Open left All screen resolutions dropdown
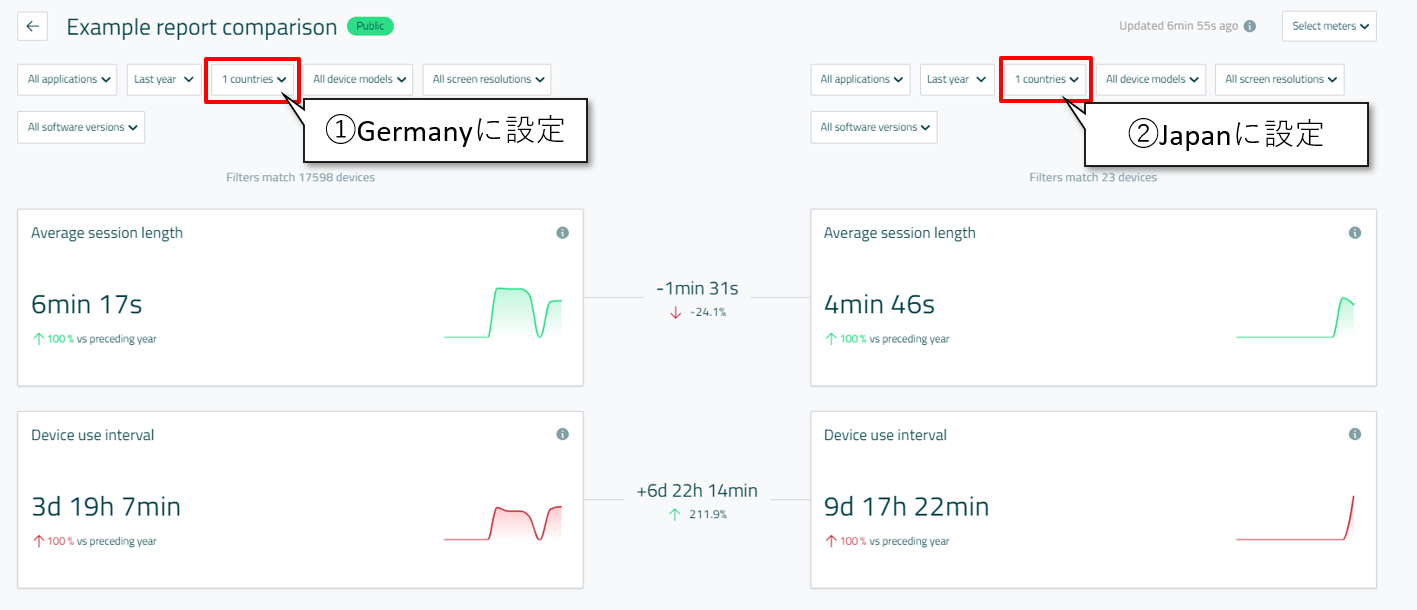This screenshot has width=1417, height=610. click(x=487, y=80)
